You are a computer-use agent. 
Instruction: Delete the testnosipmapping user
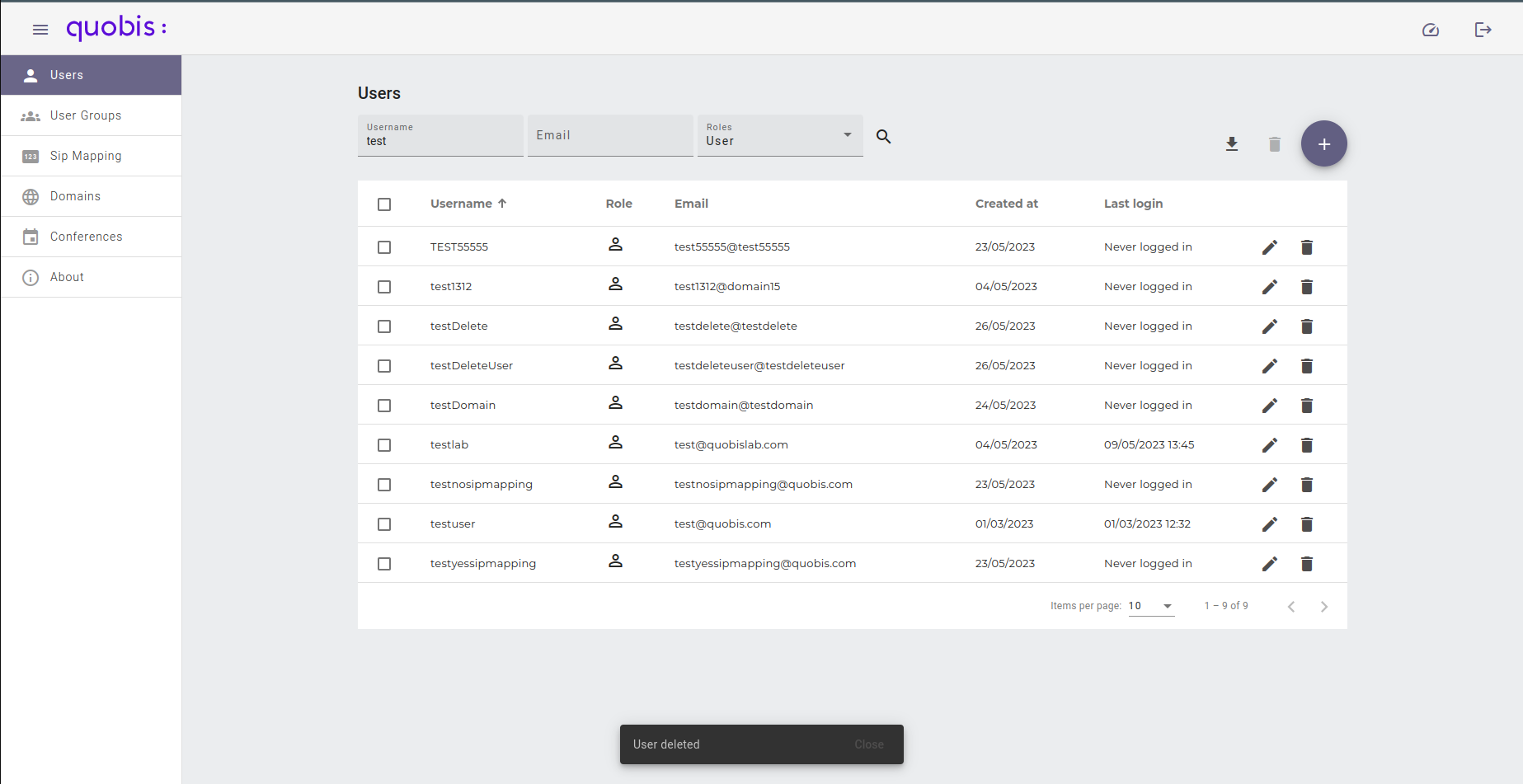1307,485
